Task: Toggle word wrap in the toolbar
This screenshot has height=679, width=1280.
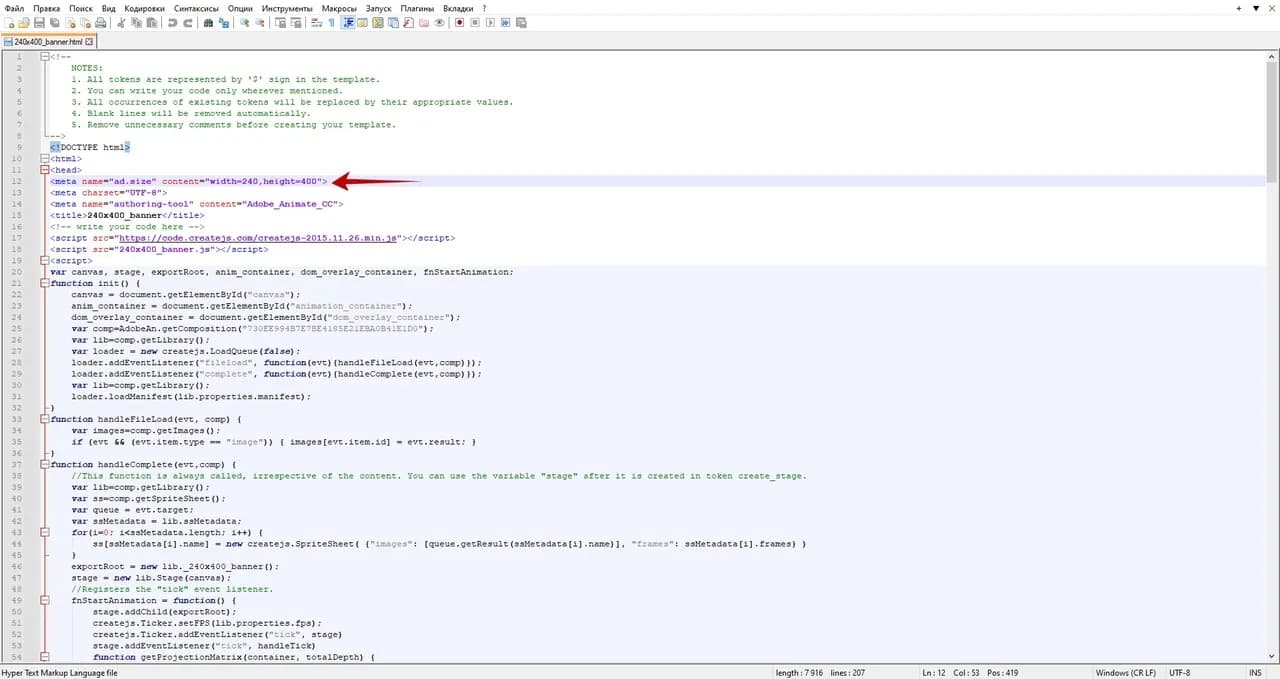Action: [x=319, y=23]
